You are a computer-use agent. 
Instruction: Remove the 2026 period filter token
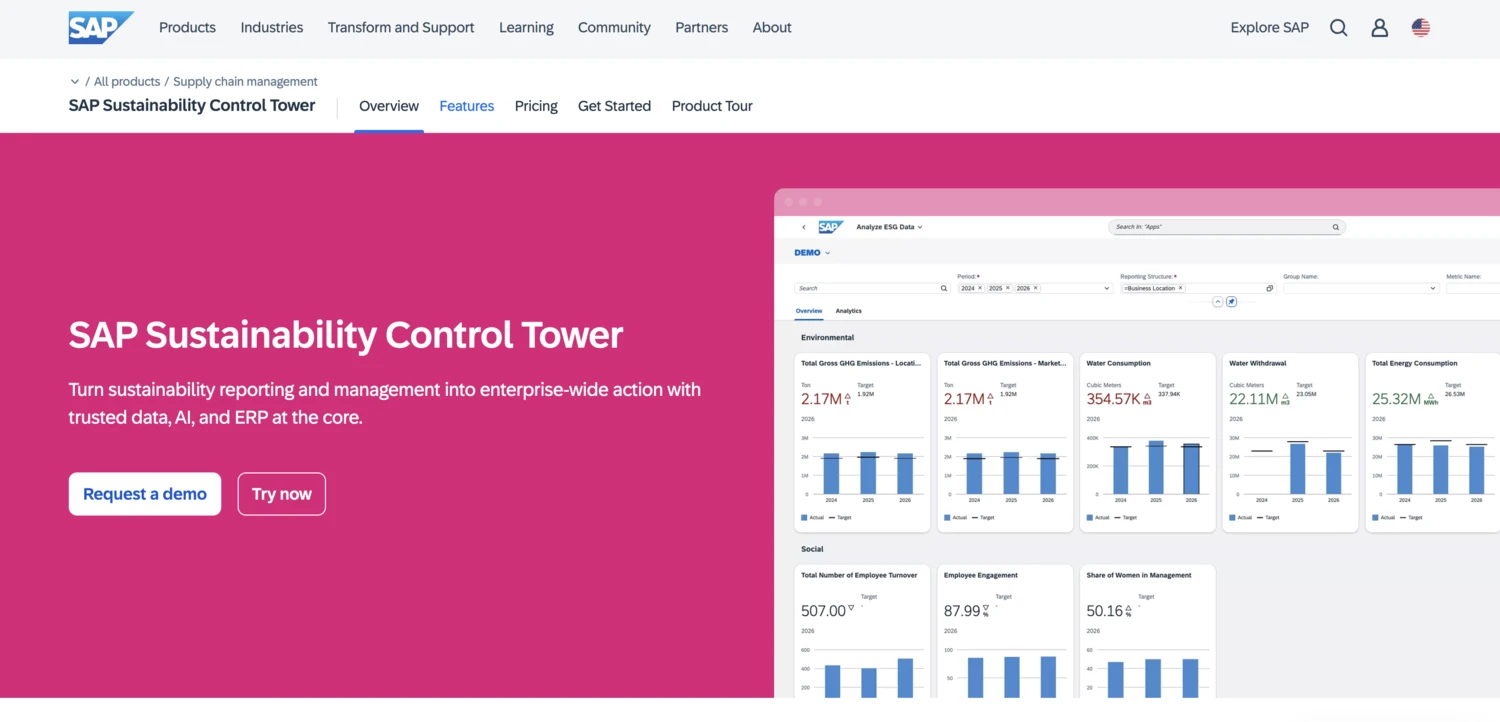click(1035, 288)
